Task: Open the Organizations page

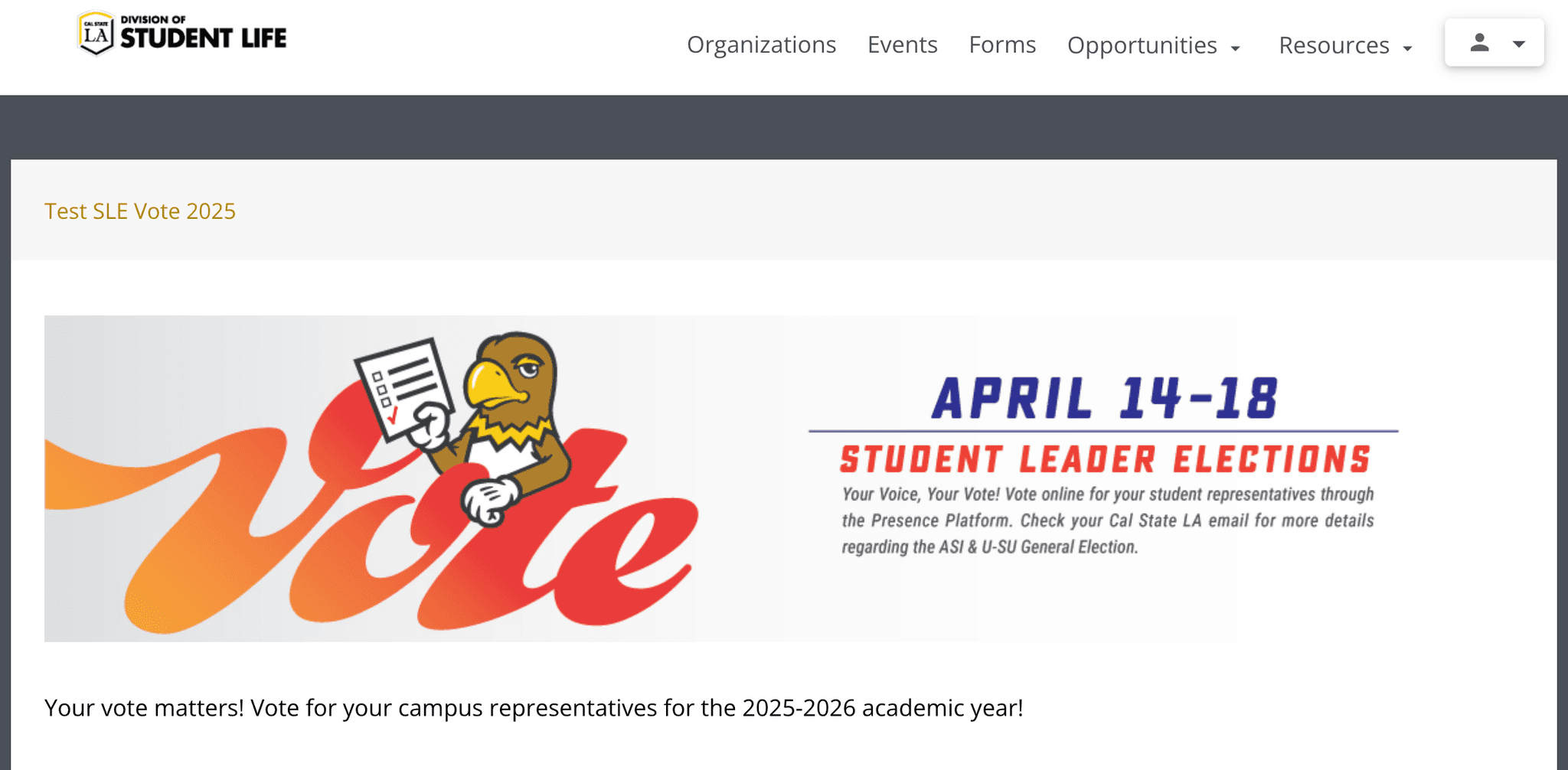Action: [761, 45]
